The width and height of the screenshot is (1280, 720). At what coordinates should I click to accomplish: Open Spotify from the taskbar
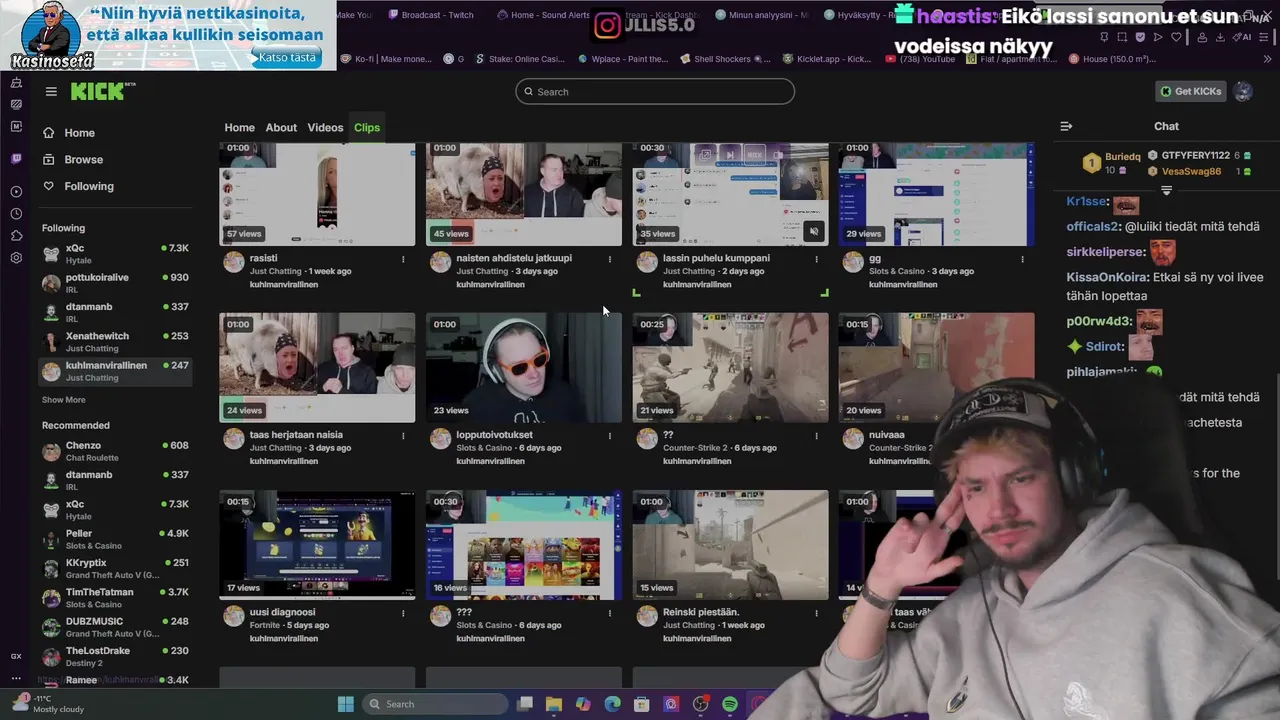tap(730, 704)
